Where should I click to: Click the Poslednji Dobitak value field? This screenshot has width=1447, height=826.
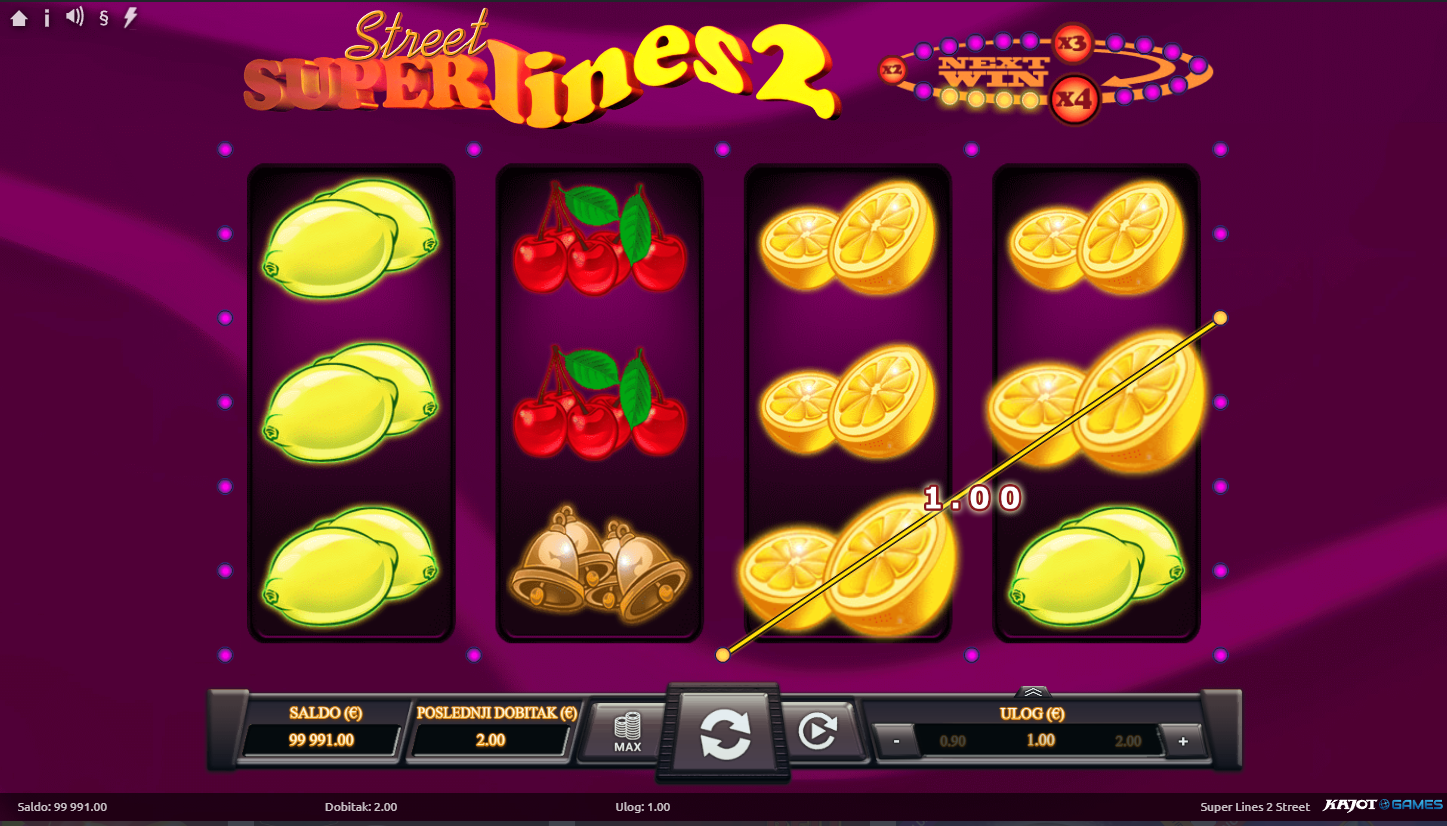pyautogui.click(x=490, y=740)
